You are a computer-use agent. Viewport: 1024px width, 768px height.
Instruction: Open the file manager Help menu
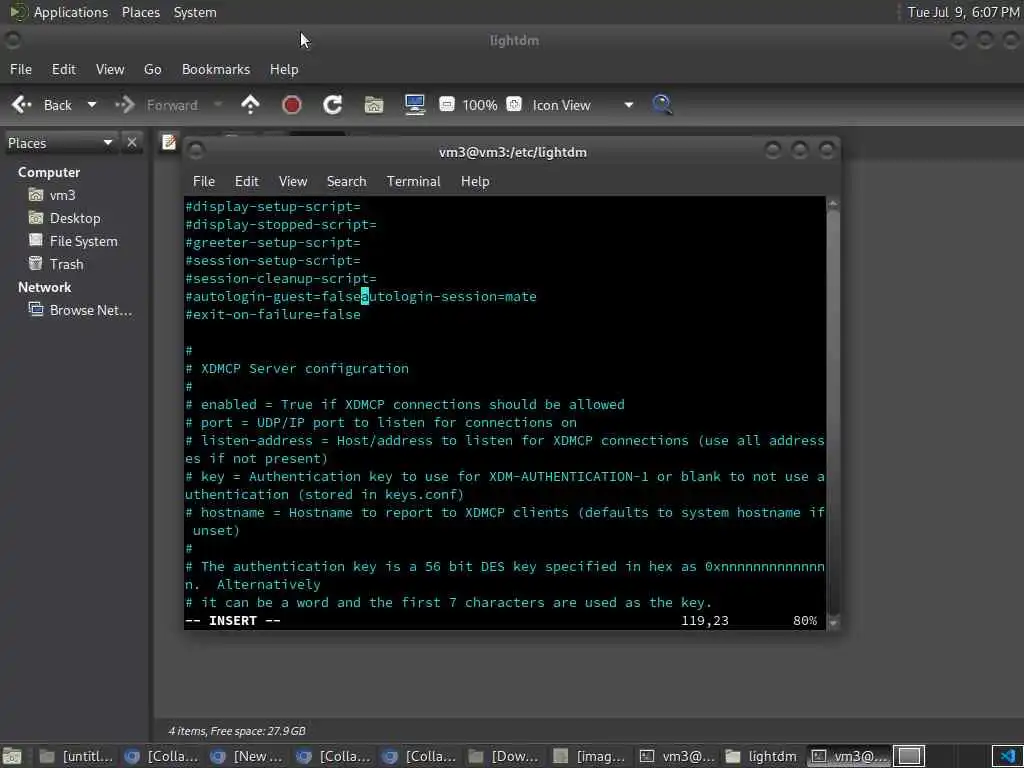click(x=283, y=69)
